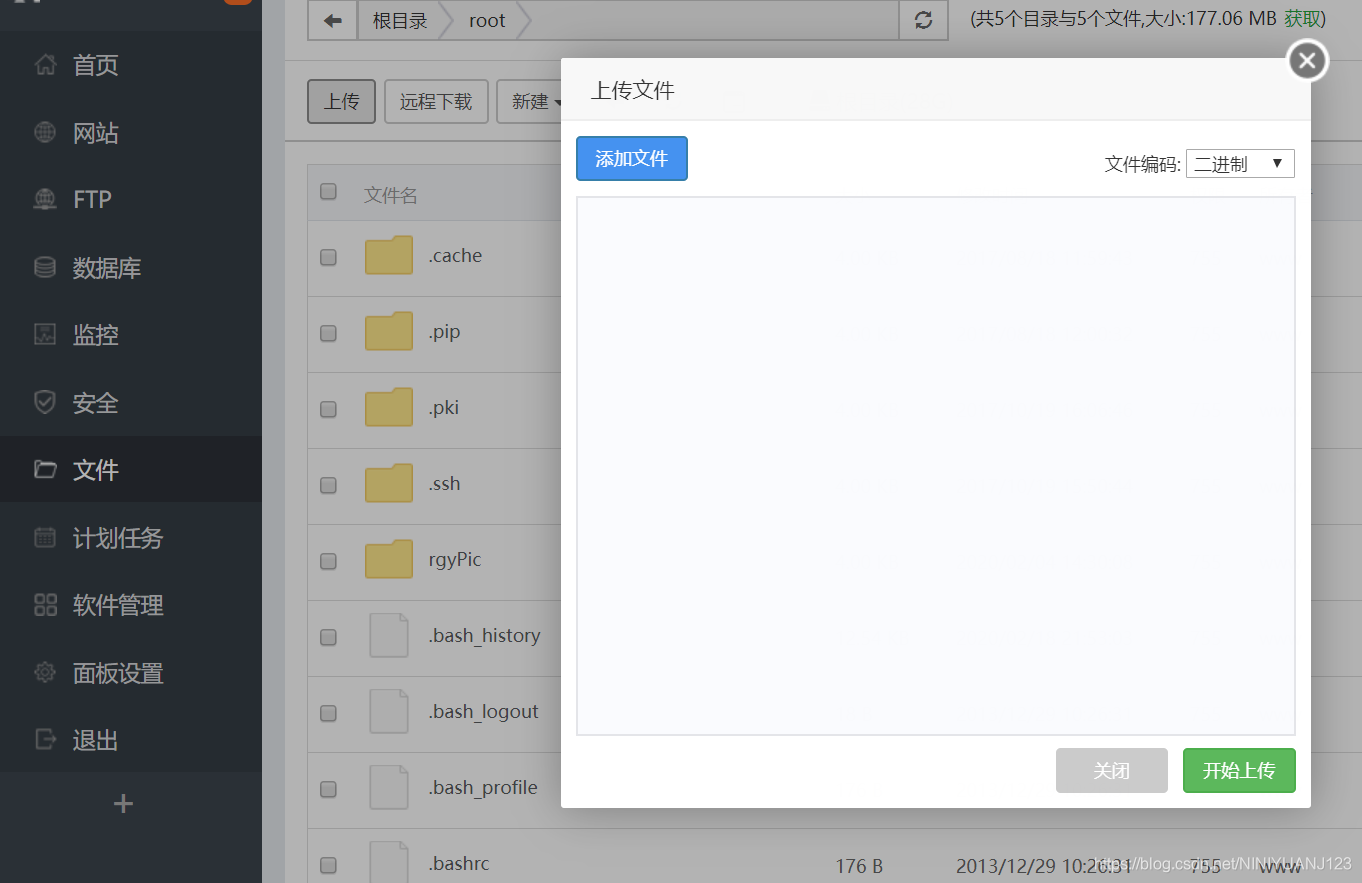Click the back arrow in path bar
Image resolution: width=1362 pixels, height=883 pixels.
click(x=333, y=20)
